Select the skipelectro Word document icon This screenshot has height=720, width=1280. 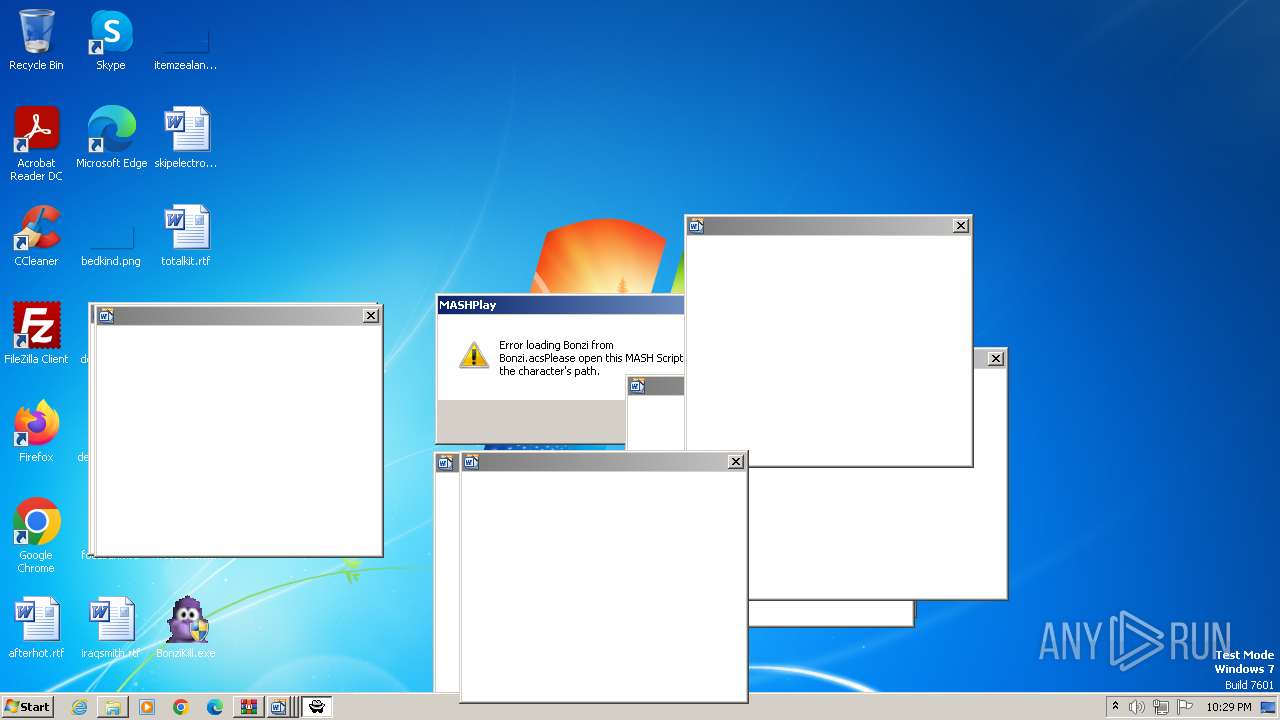click(x=186, y=138)
